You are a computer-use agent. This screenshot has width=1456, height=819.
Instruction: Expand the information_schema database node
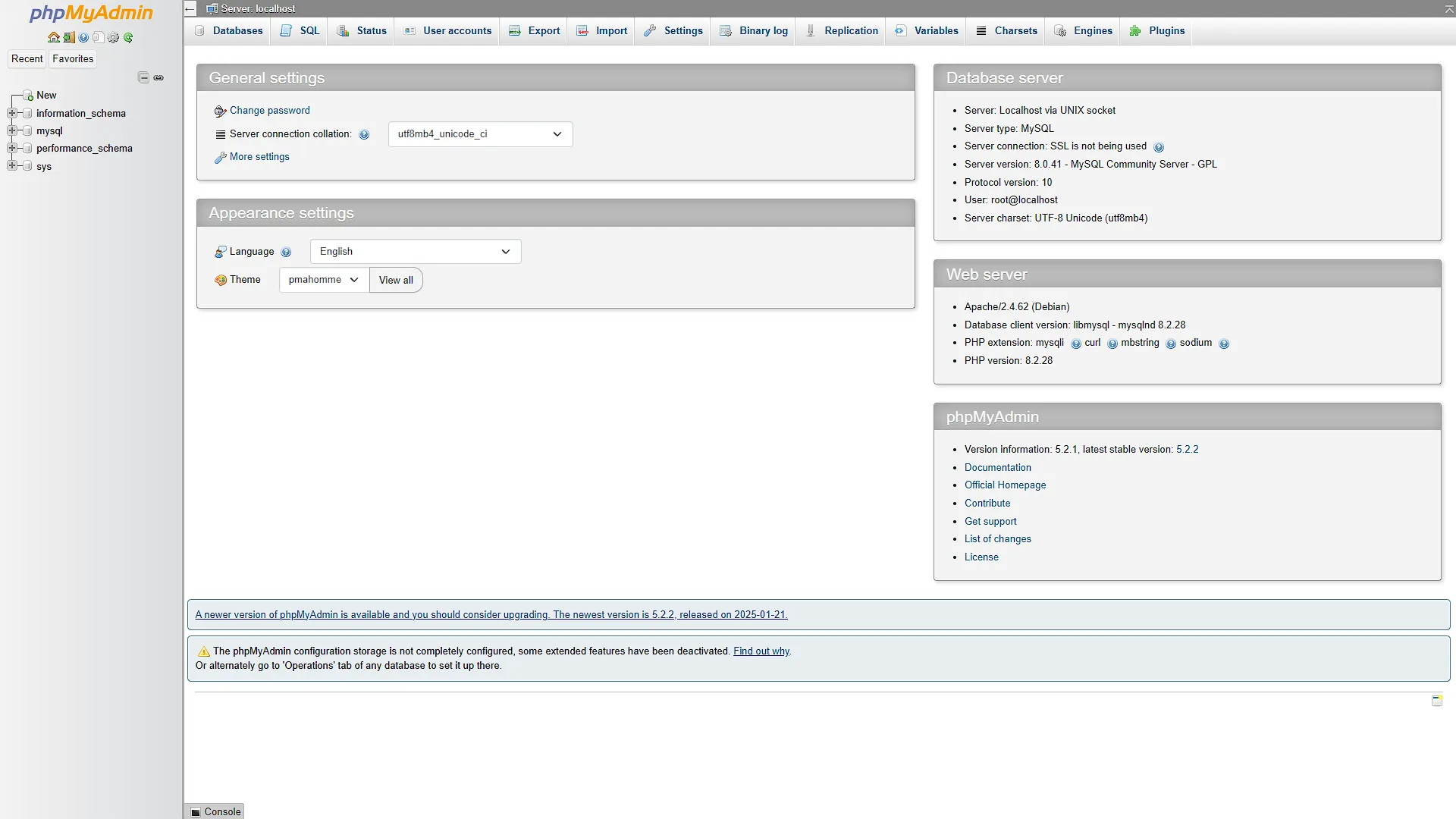pyautogui.click(x=11, y=113)
